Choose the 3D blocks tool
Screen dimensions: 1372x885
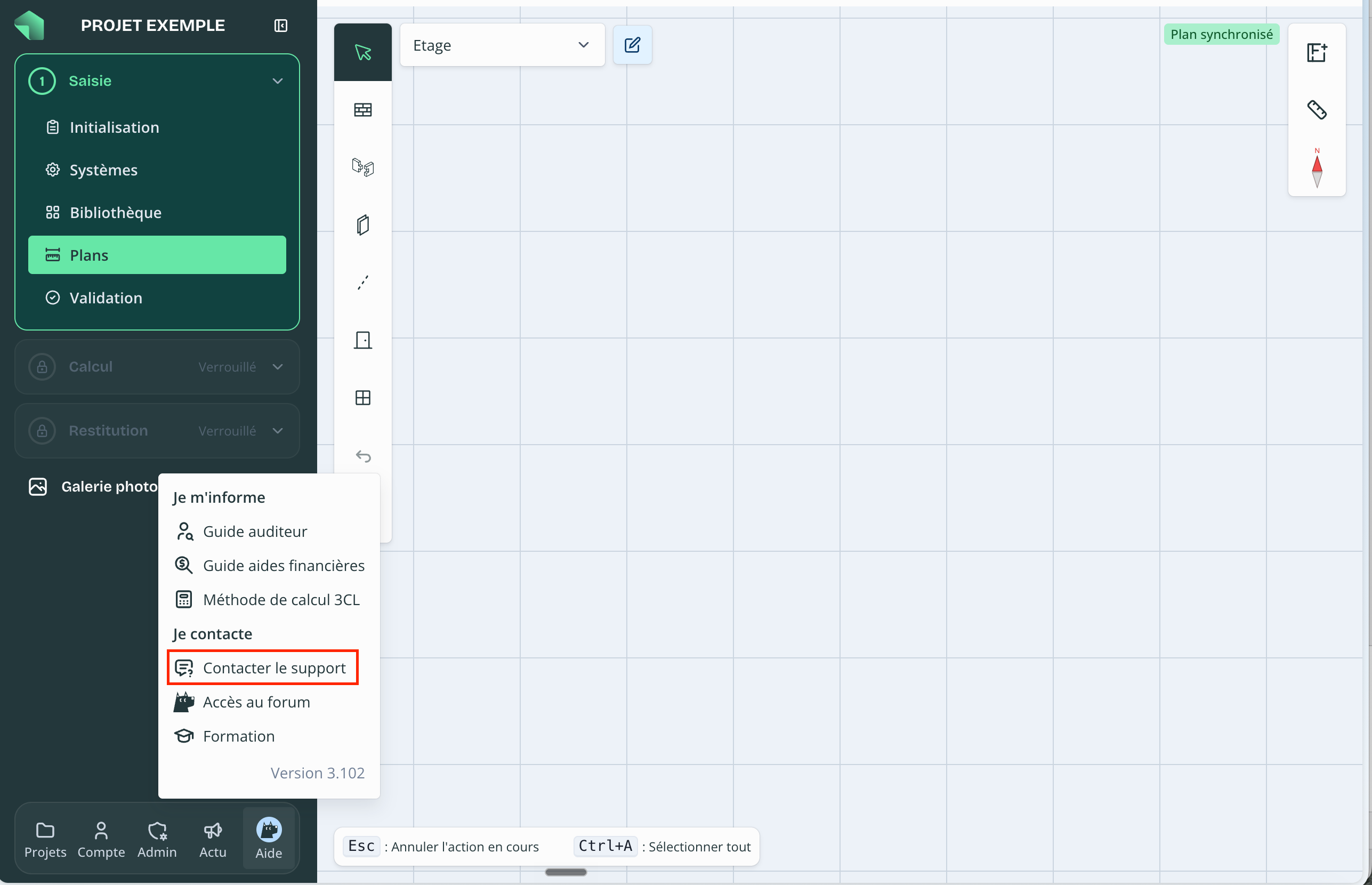[362, 167]
